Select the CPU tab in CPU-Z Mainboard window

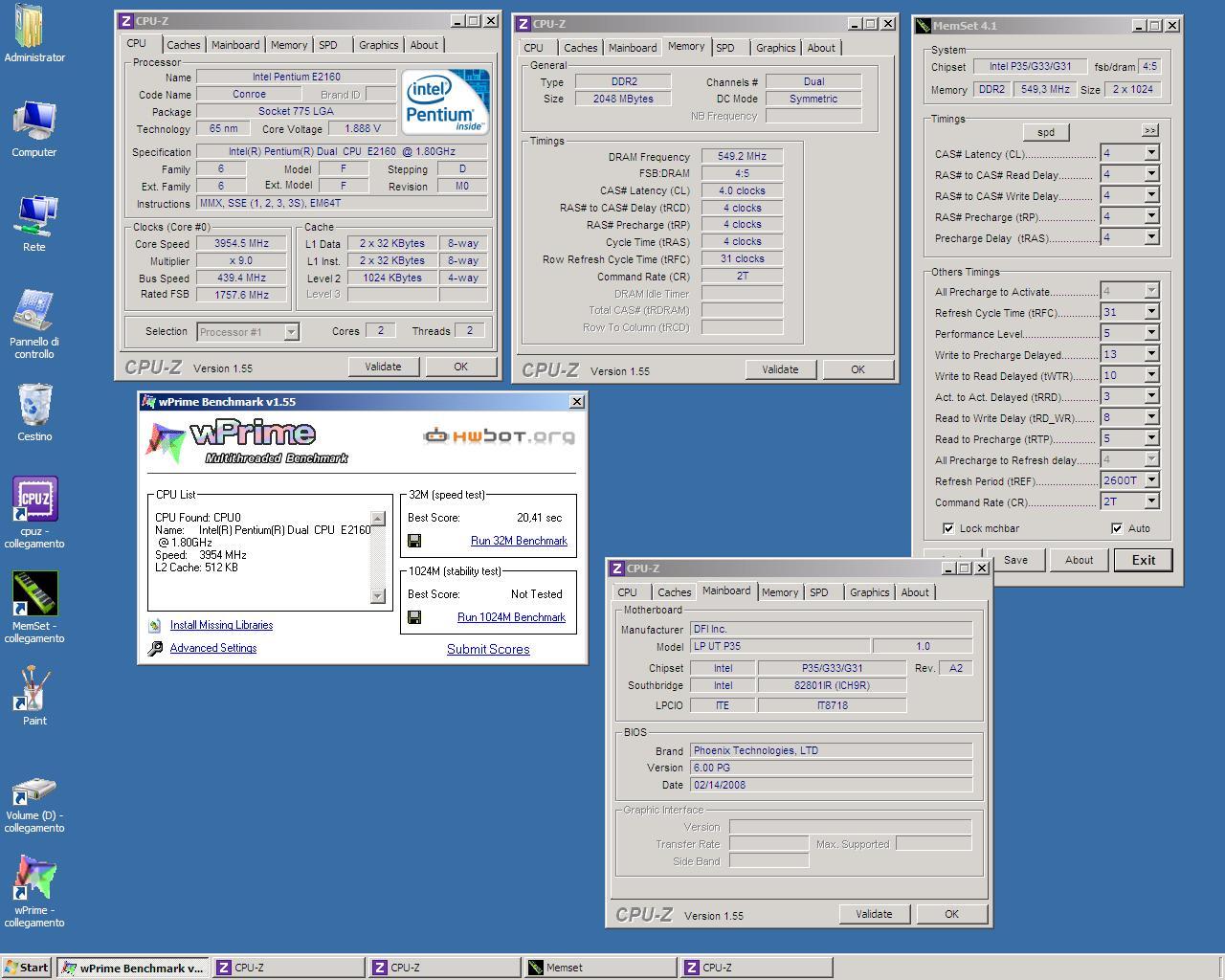[627, 592]
